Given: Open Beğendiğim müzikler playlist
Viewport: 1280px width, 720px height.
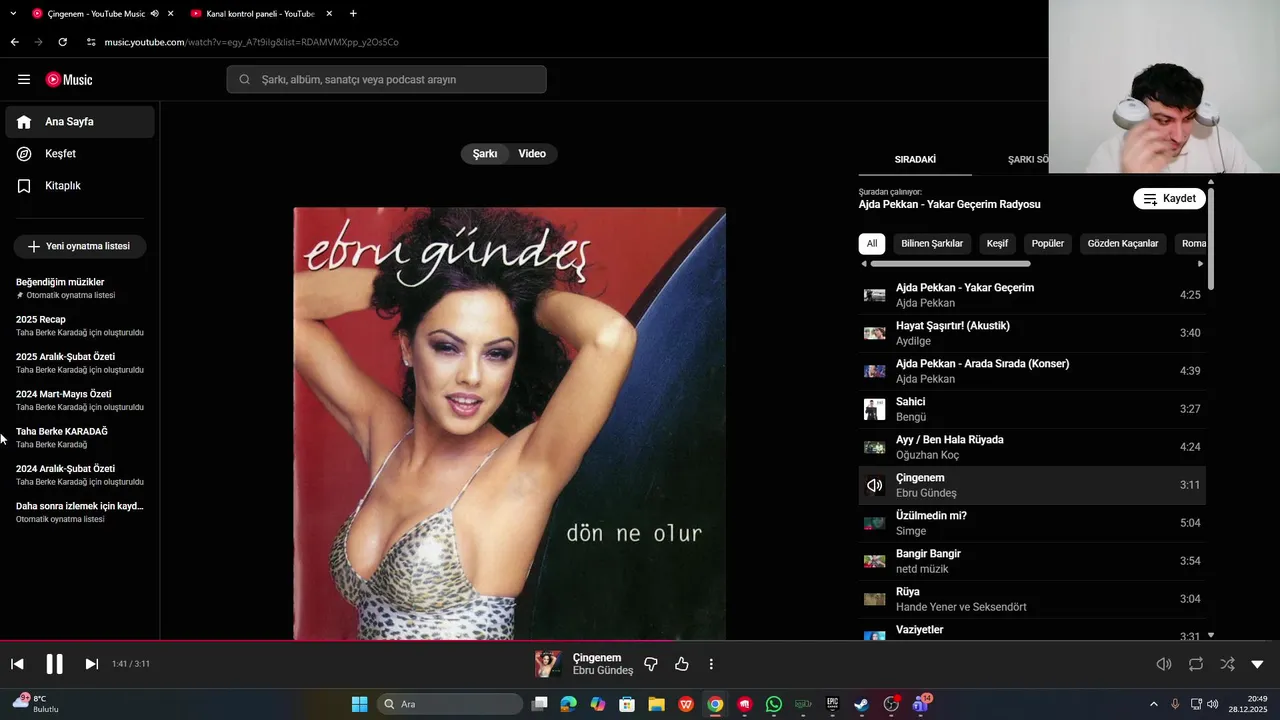Looking at the screenshot, I should coord(80,288).
